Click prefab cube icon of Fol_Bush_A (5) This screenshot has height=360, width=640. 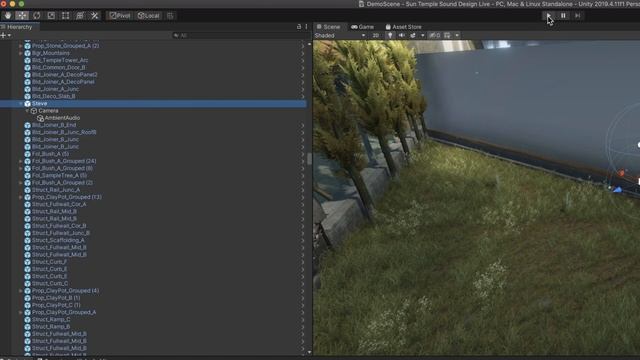[x=27, y=154]
